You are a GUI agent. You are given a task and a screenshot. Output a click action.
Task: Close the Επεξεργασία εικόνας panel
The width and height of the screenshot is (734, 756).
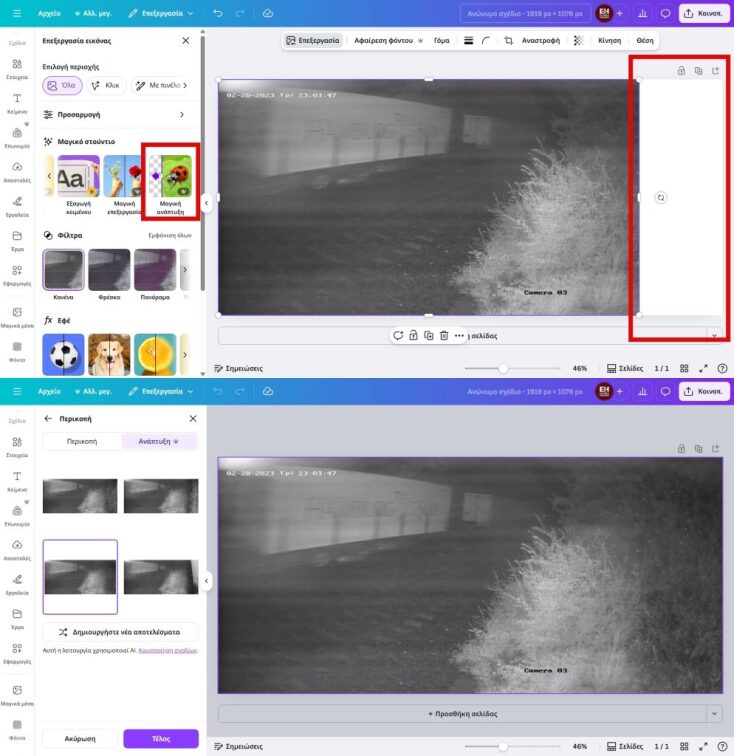coord(185,41)
